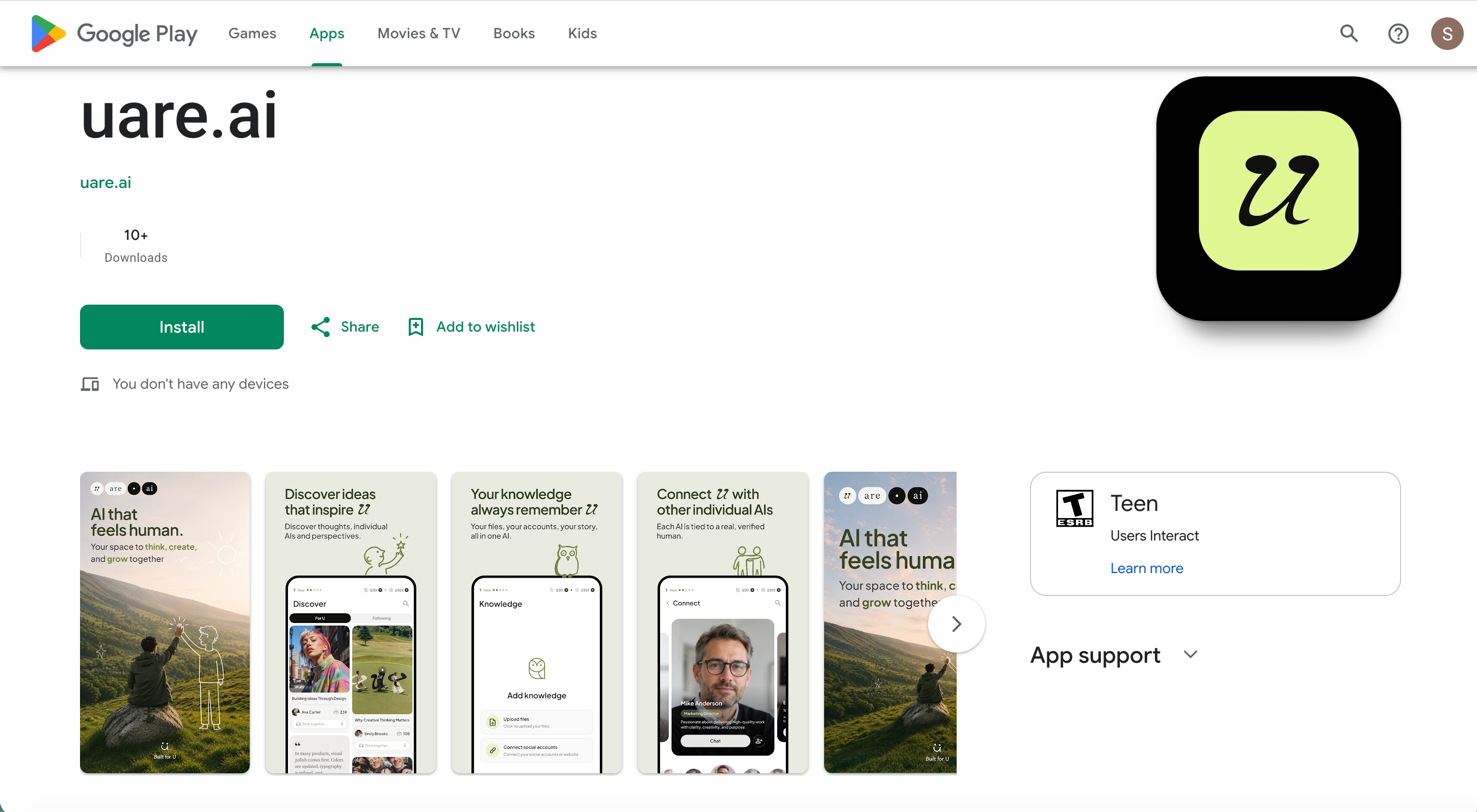Open the Help center question mark icon
Screen dimensions: 1477x812
coord(1398,33)
